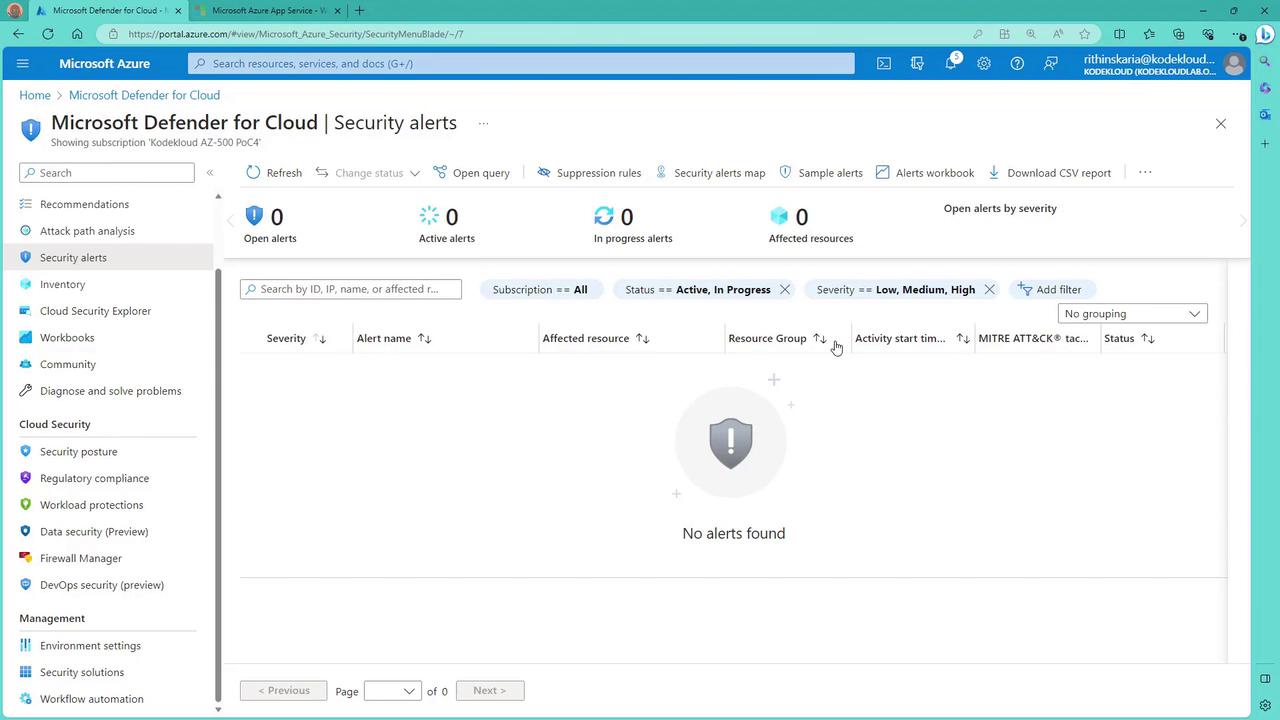Open Alerts workbook
The image size is (1280, 720).
point(925,172)
